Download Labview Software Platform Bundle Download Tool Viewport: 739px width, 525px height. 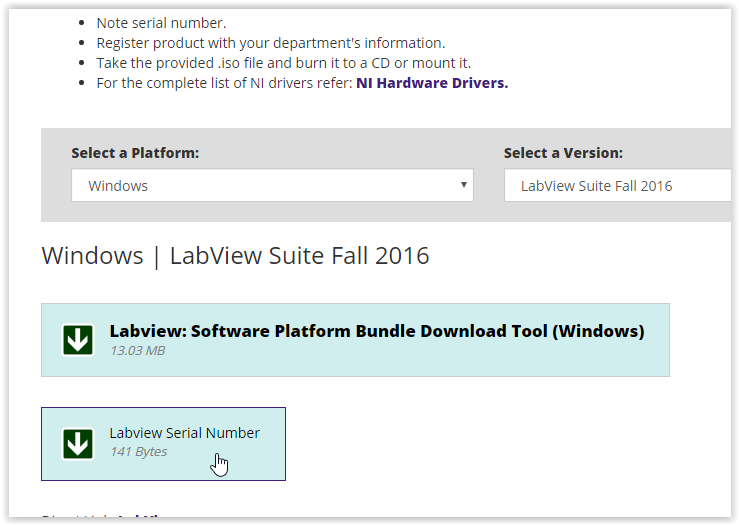pos(355,340)
